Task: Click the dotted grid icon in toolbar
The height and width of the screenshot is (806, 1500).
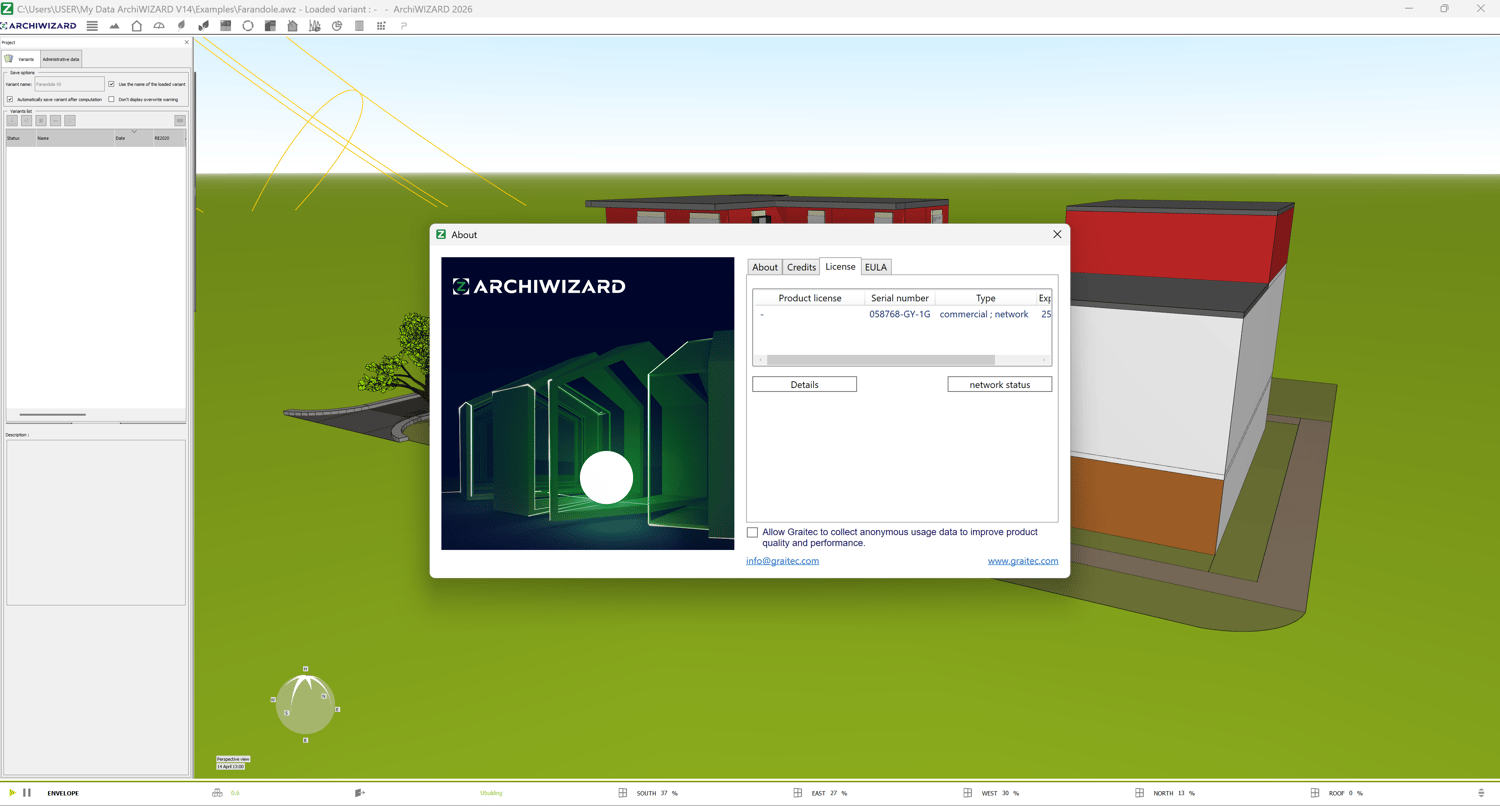Action: pyautogui.click(x=381, y=26)
